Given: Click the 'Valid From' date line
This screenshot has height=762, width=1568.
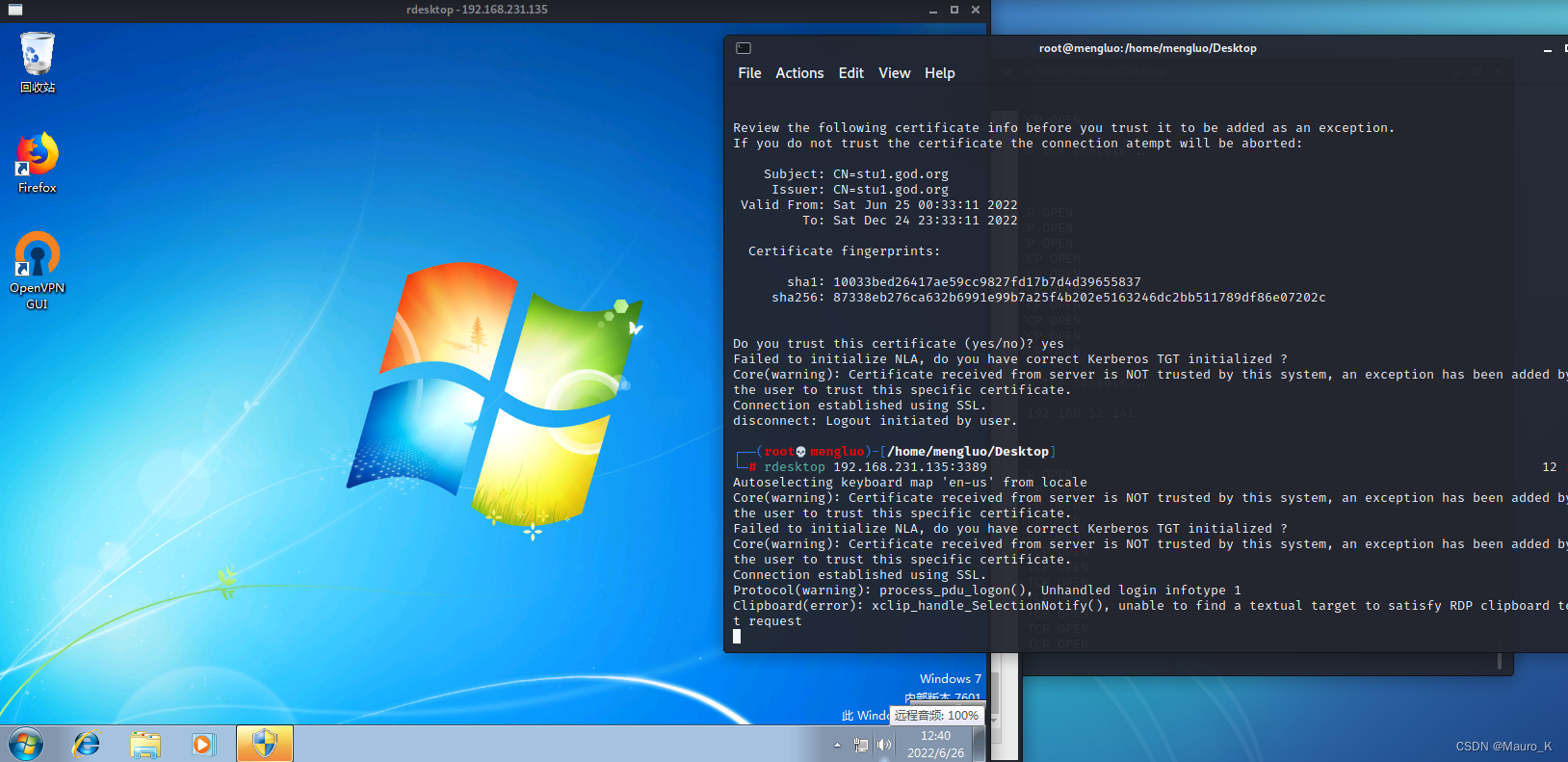Looking at the screenshot, I should (879, 205).
